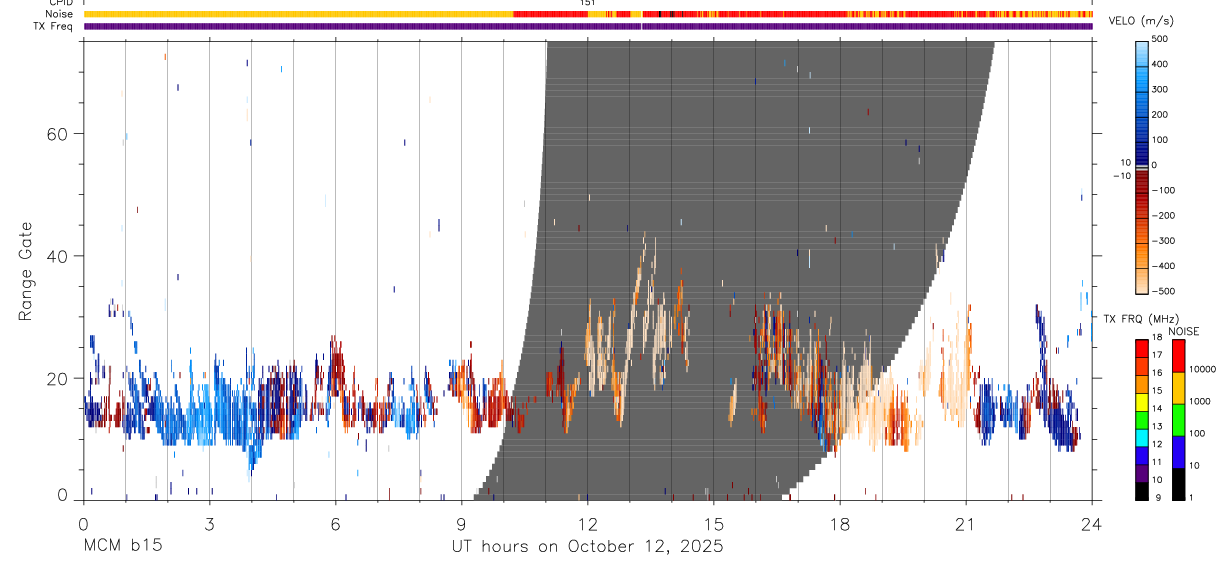Click the purple TX Freq strip above plot

588,26
